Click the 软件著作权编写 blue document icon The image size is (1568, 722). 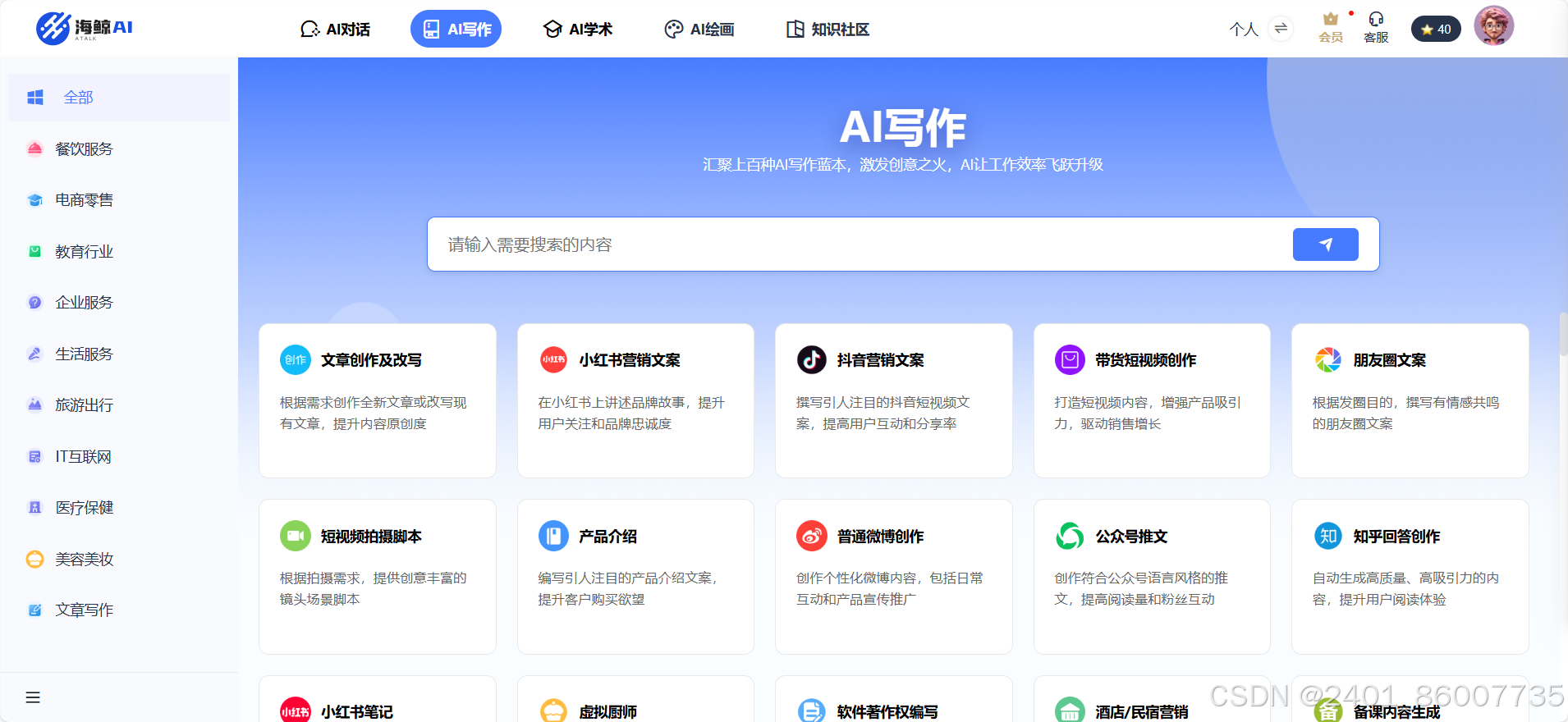click(x=812, y=710)
